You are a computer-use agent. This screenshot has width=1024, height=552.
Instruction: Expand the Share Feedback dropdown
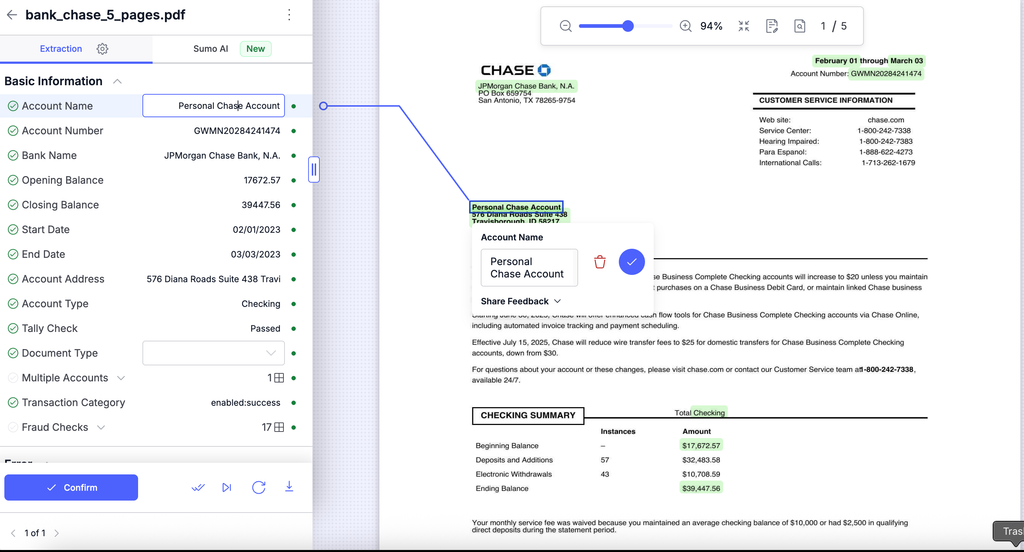click(520, 301)
